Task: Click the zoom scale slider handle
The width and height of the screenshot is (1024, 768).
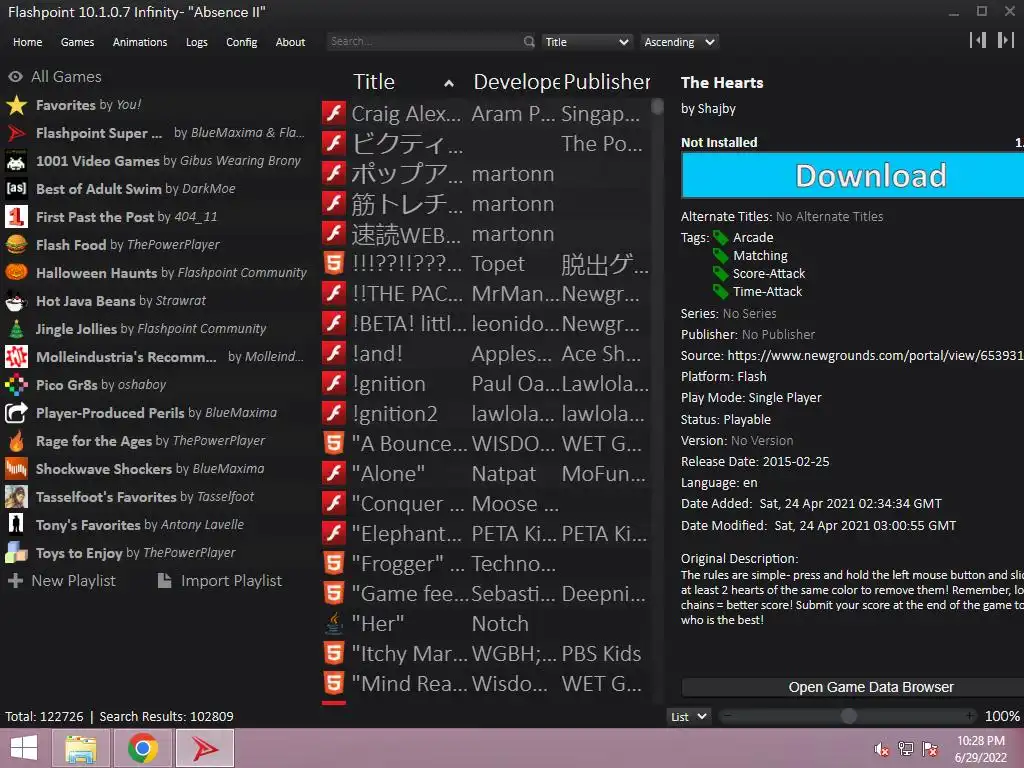Action: pos(849,716)
